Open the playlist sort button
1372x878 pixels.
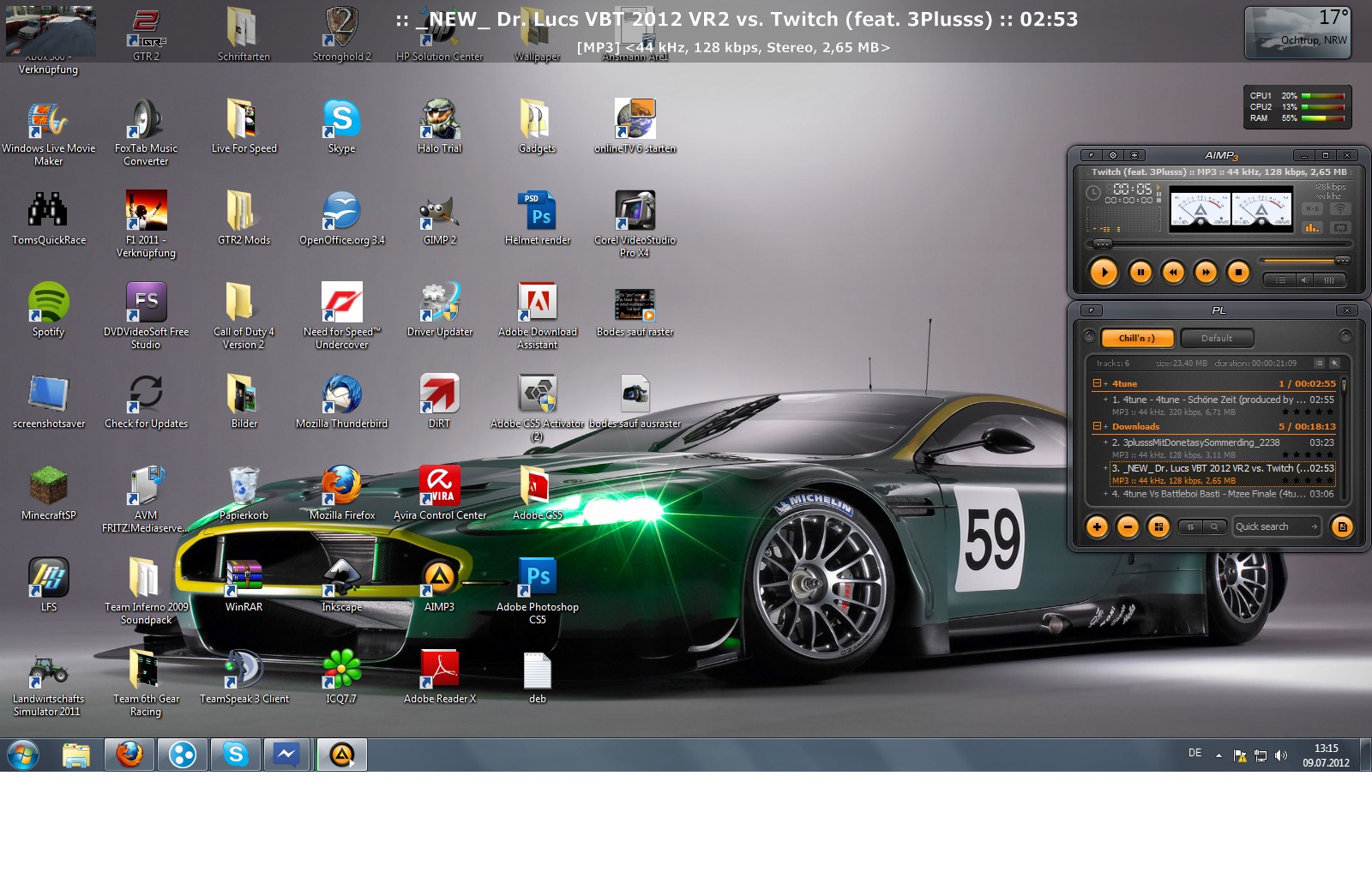tap(1190, 526)
